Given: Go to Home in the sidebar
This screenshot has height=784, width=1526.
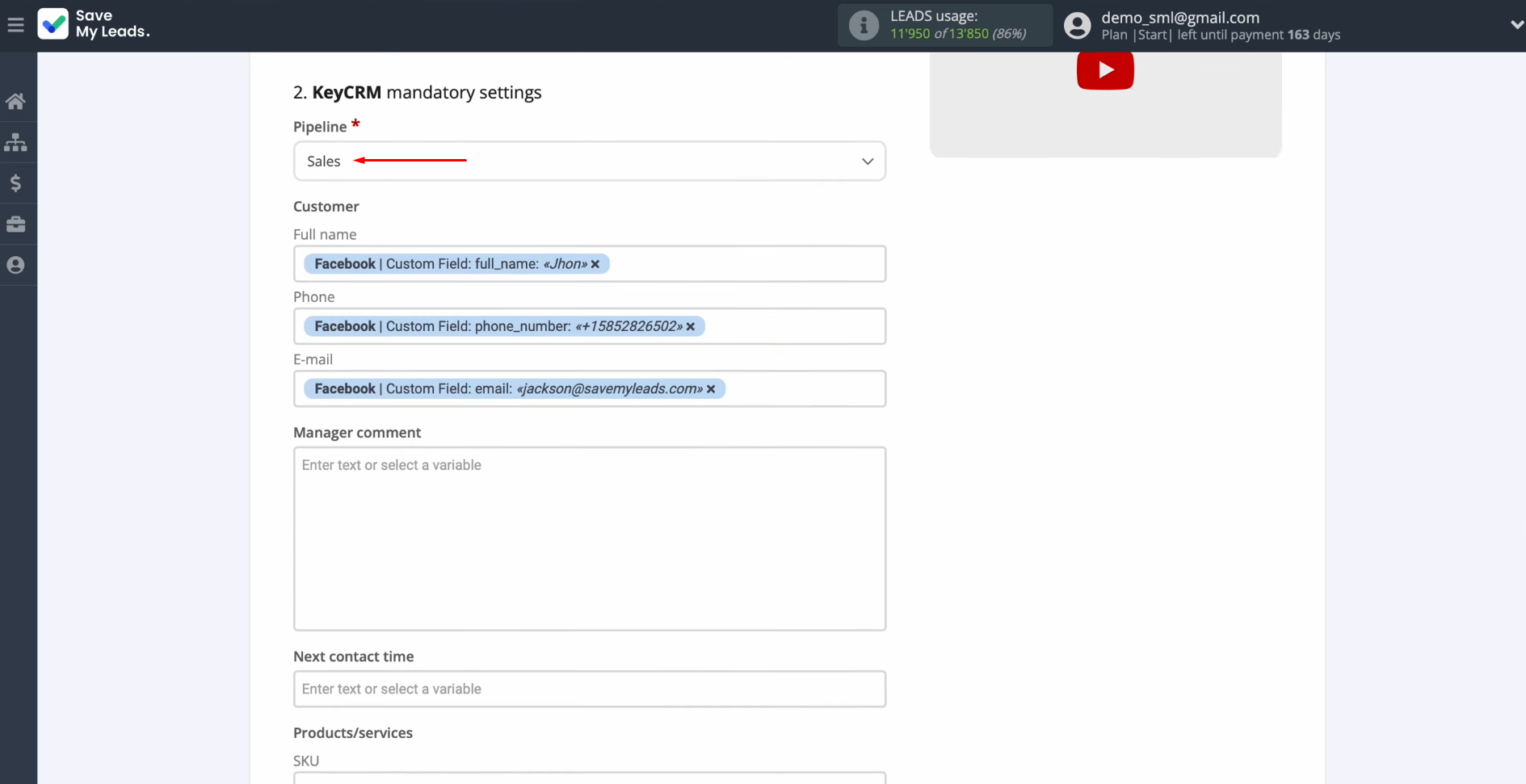Looking at the screenshot, I should pos(15,102).
